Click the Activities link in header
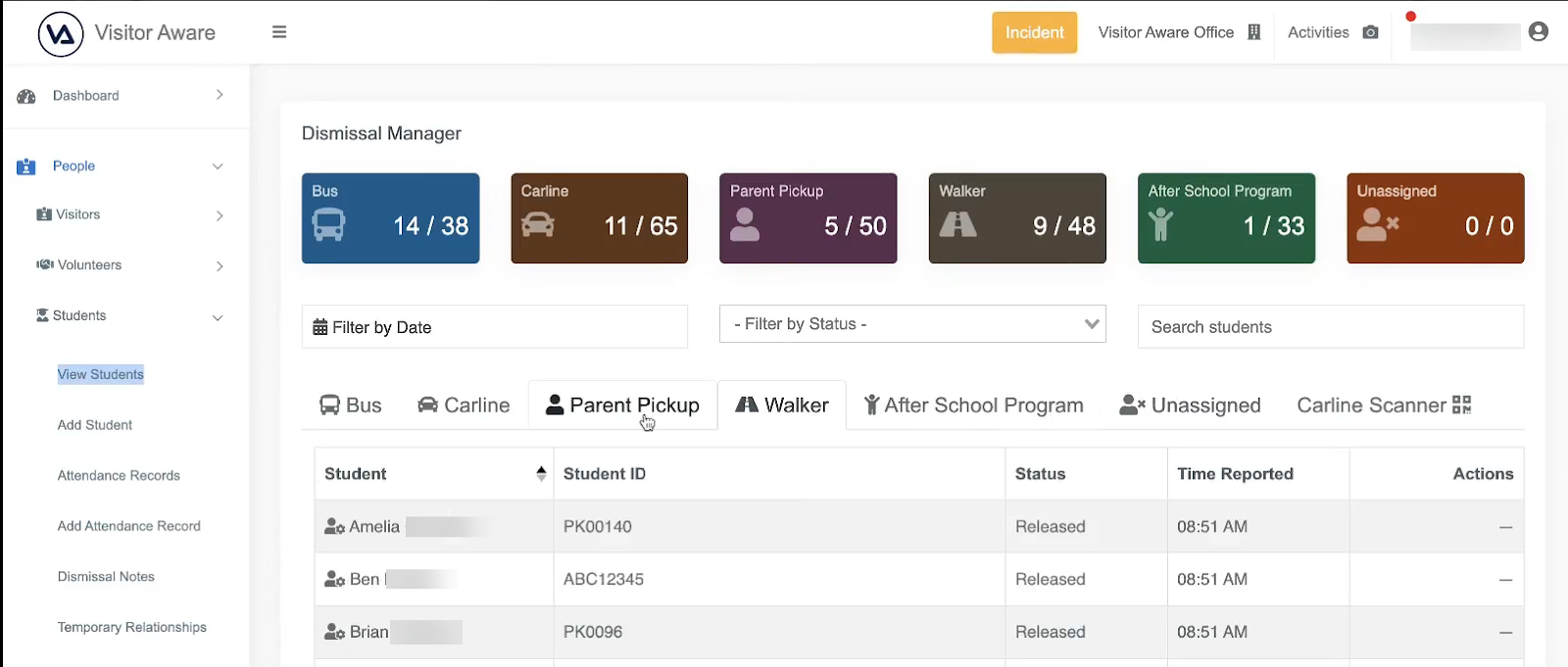This screenshot has width=1568, height=667. (1318, 32)
